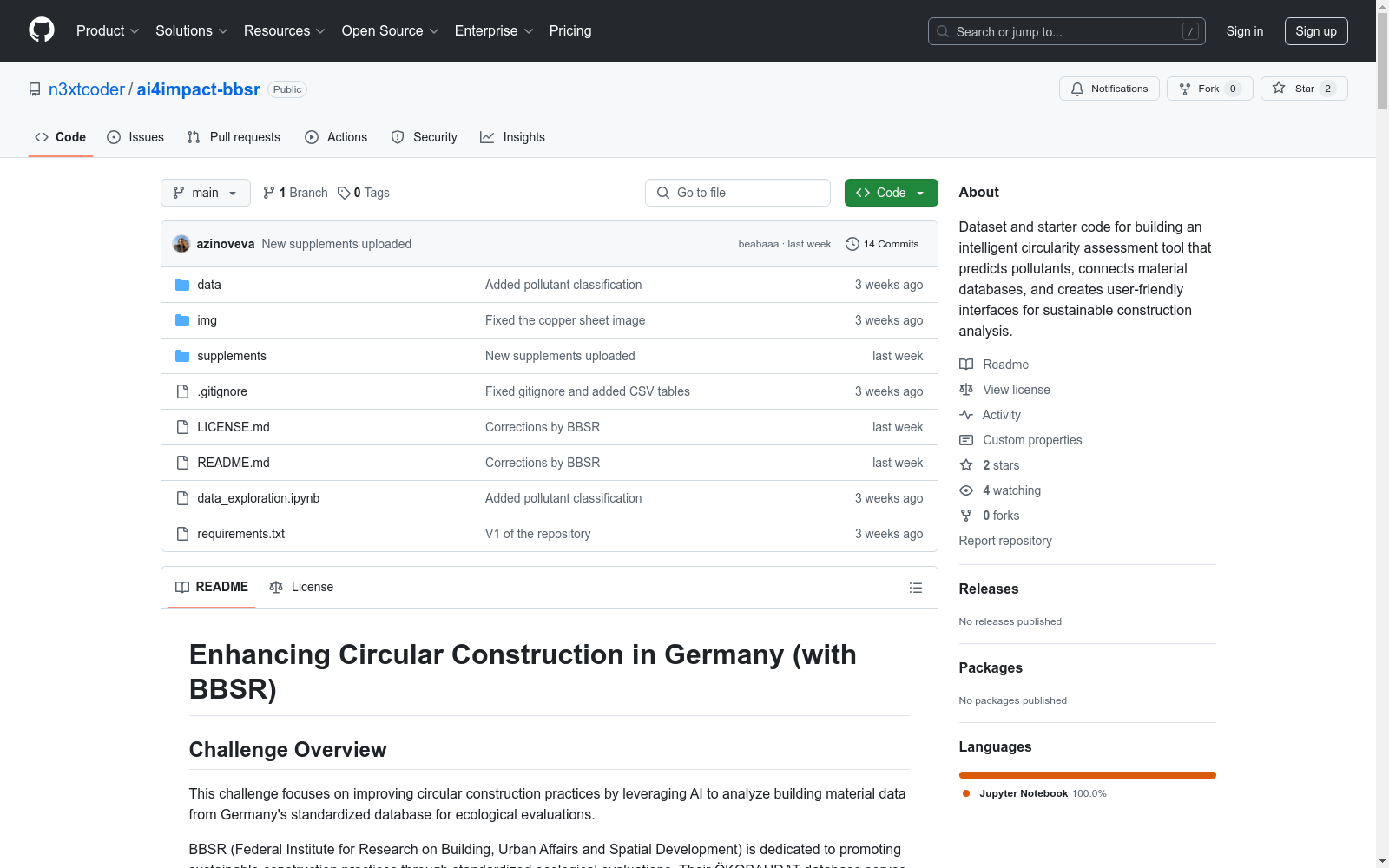This screenshot has width=1389, height=868.
Task: Switch to the Security tab
Action: tap(425, 137)
